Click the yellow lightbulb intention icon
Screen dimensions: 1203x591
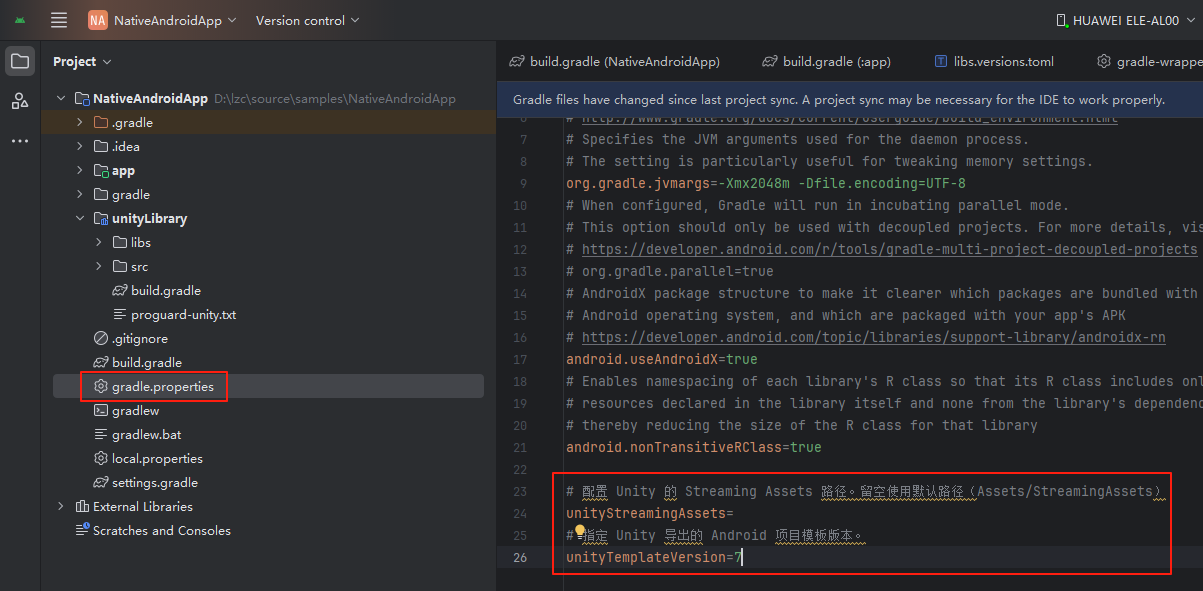tap(579, 530)
